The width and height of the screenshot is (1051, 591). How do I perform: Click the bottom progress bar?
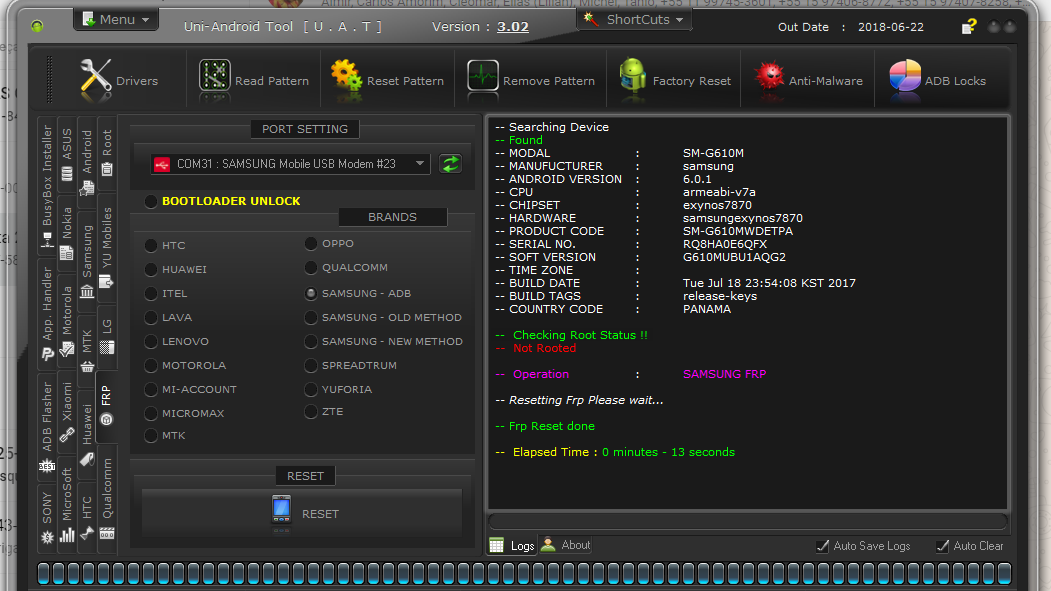(x=524, y=574)
